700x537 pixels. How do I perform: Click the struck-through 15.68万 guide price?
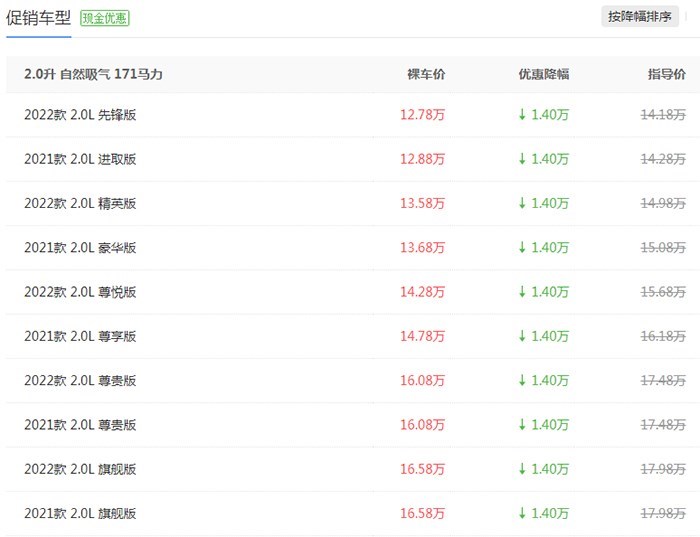tap(663, 292)
